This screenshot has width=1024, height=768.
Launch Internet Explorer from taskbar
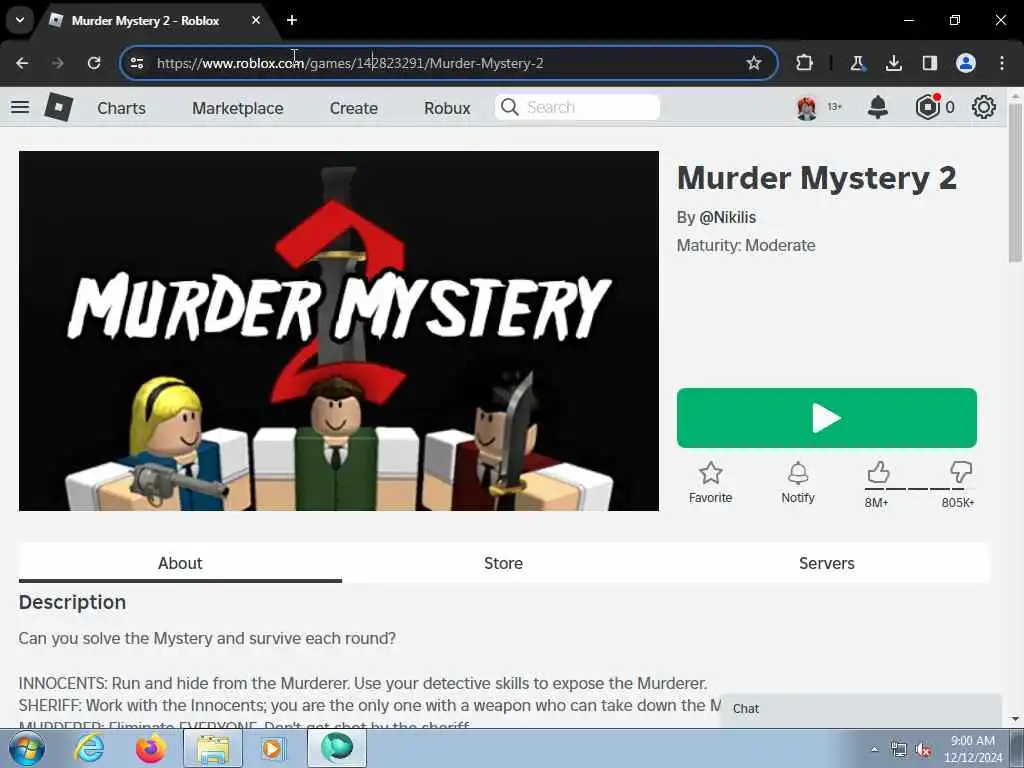pos(89,748)
